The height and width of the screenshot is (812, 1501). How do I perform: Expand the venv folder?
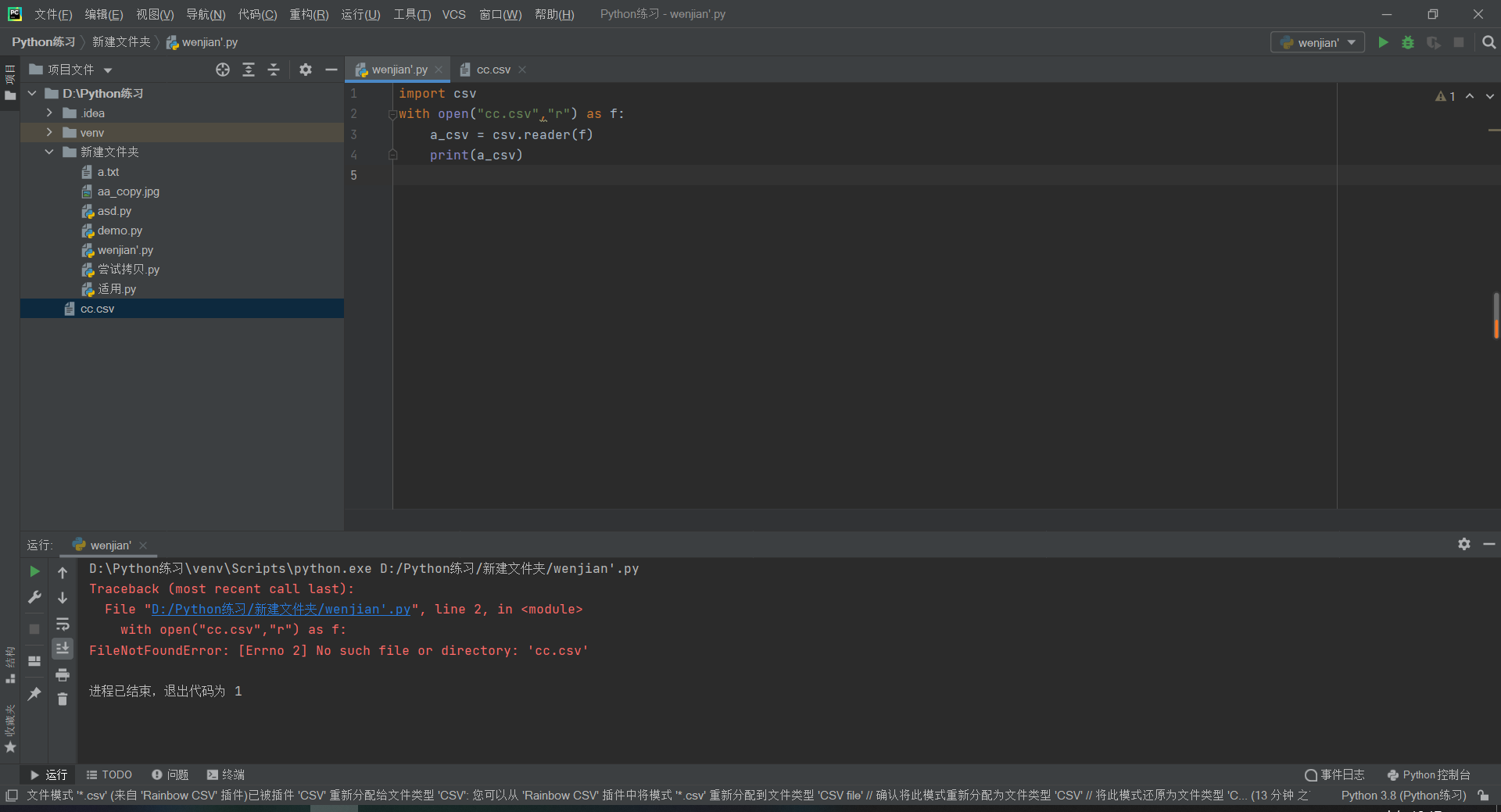pyautogui.click(x=49, y=132)
